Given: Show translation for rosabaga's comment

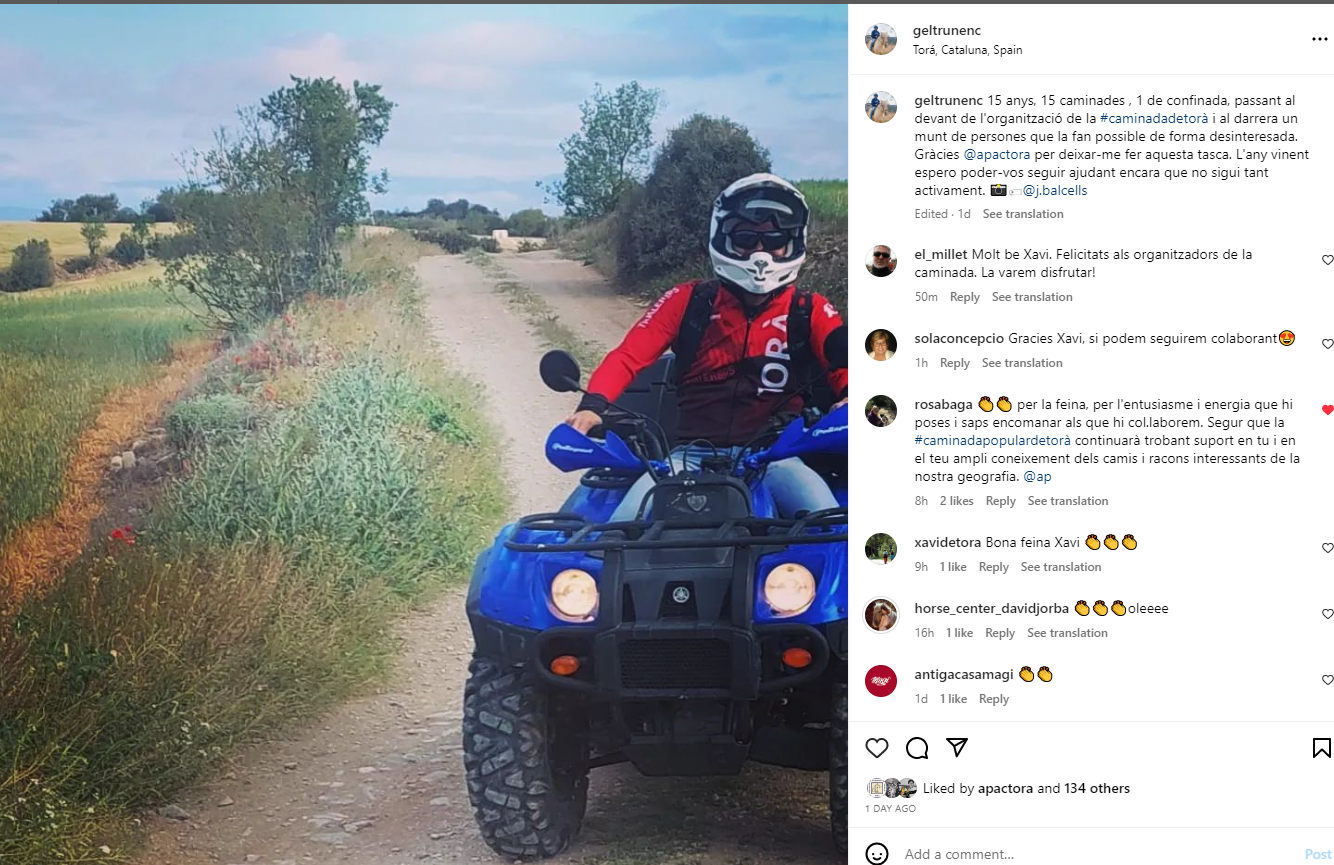Looking at the screenshot, I should click(x=1068, y=501).
